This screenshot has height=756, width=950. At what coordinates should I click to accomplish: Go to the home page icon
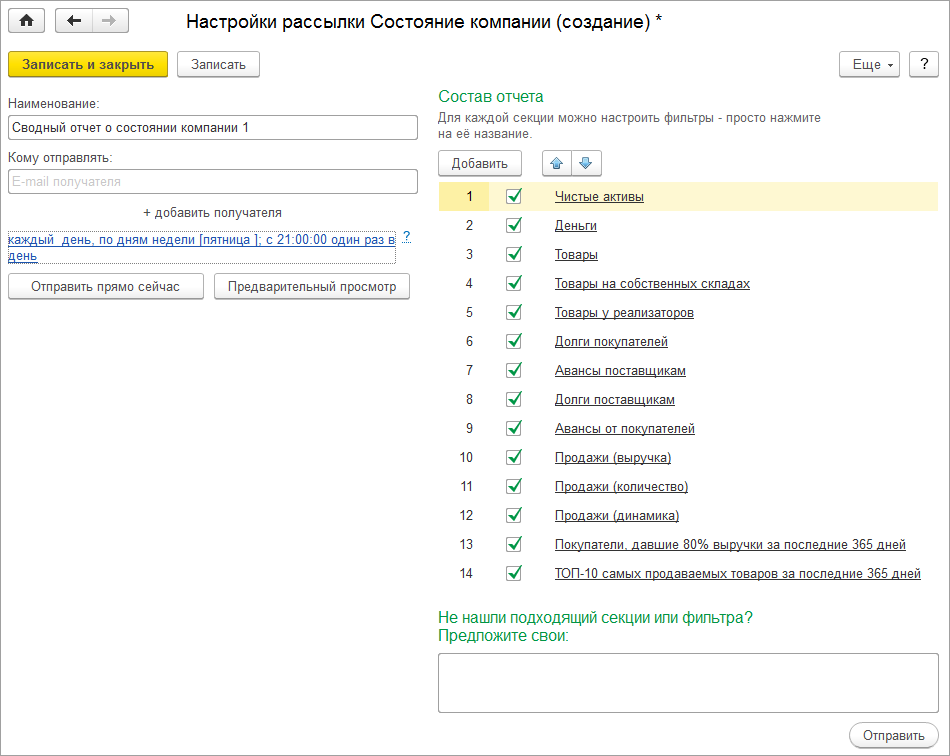(27, 21)
